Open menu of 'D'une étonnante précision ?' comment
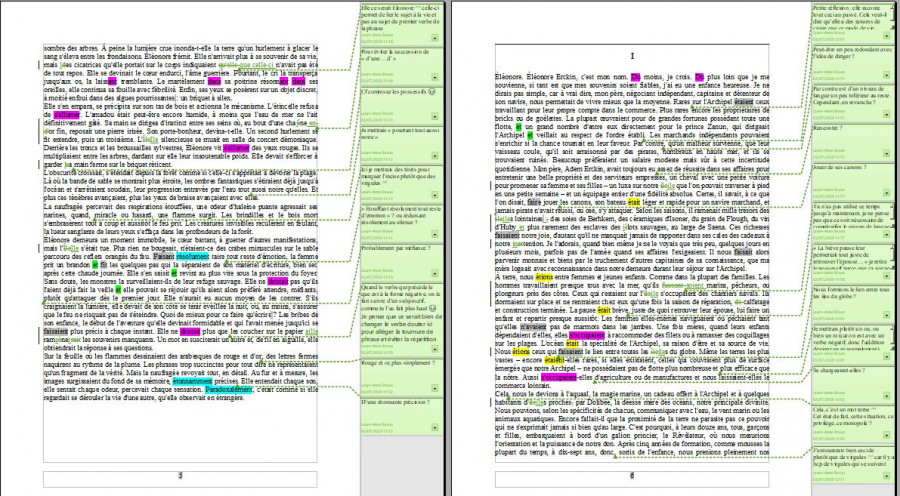Viewport: 900px width, 496px height. [435, 428]
